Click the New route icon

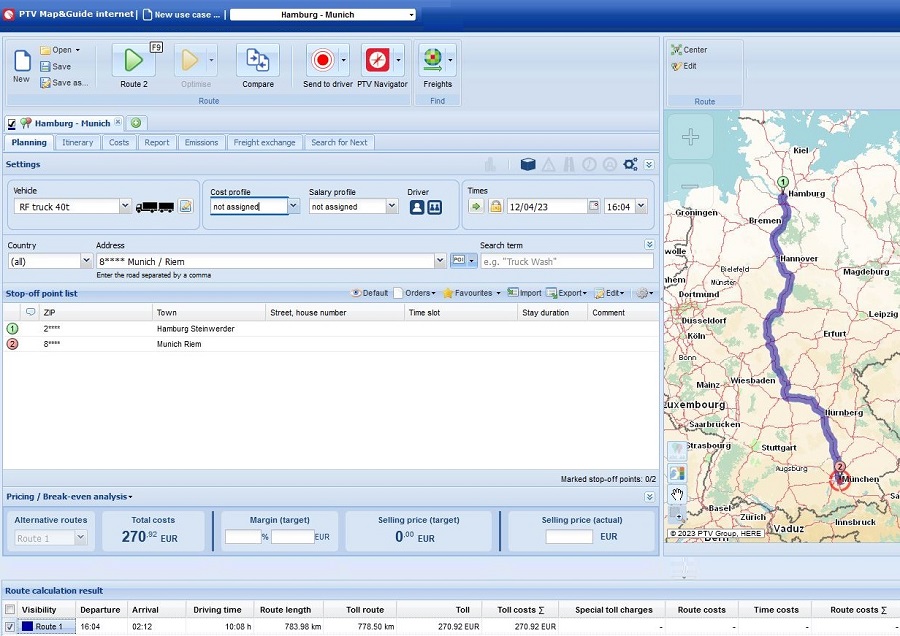[x=22, y=61]
